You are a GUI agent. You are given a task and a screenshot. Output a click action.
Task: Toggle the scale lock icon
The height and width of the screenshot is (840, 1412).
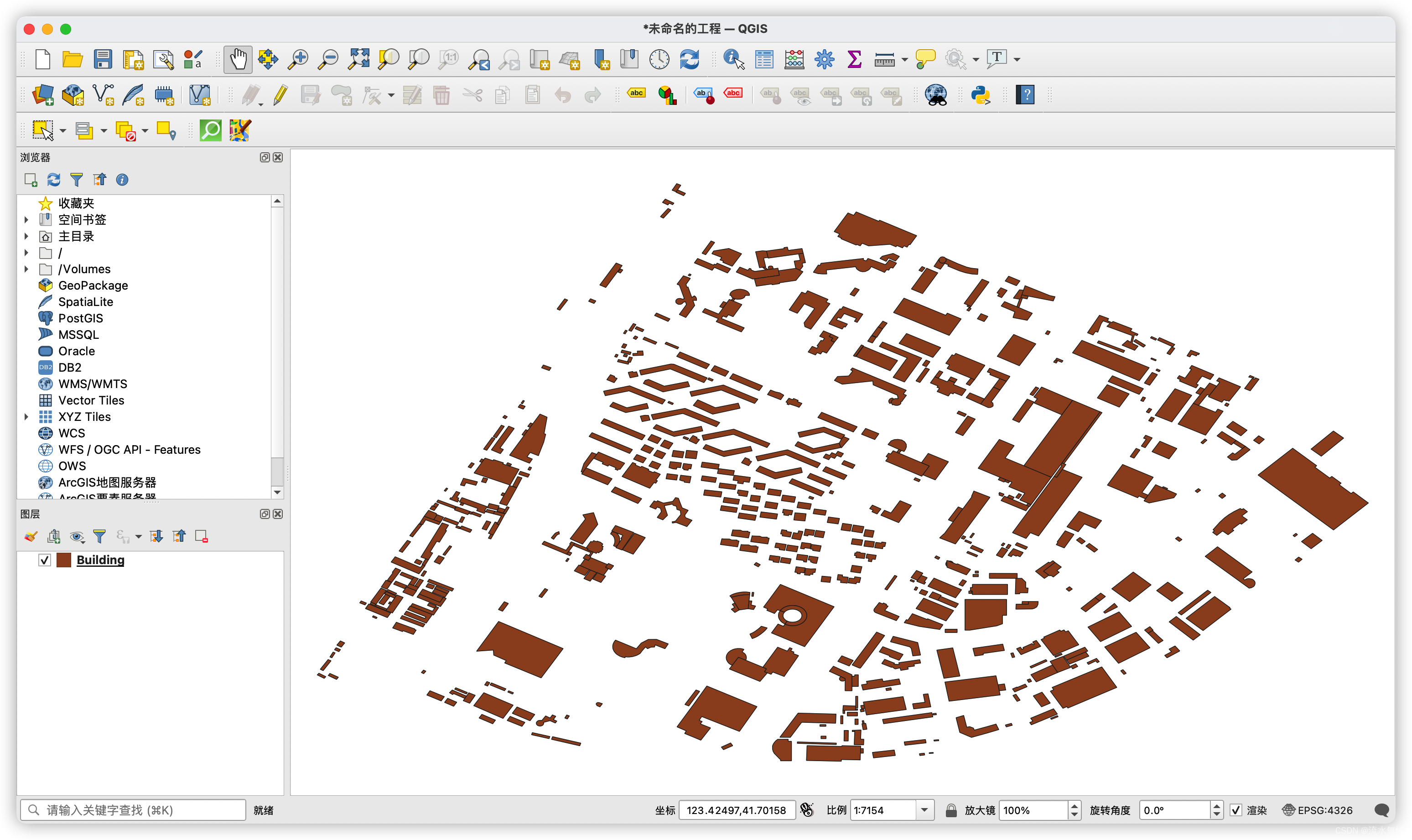coord(951,810)
